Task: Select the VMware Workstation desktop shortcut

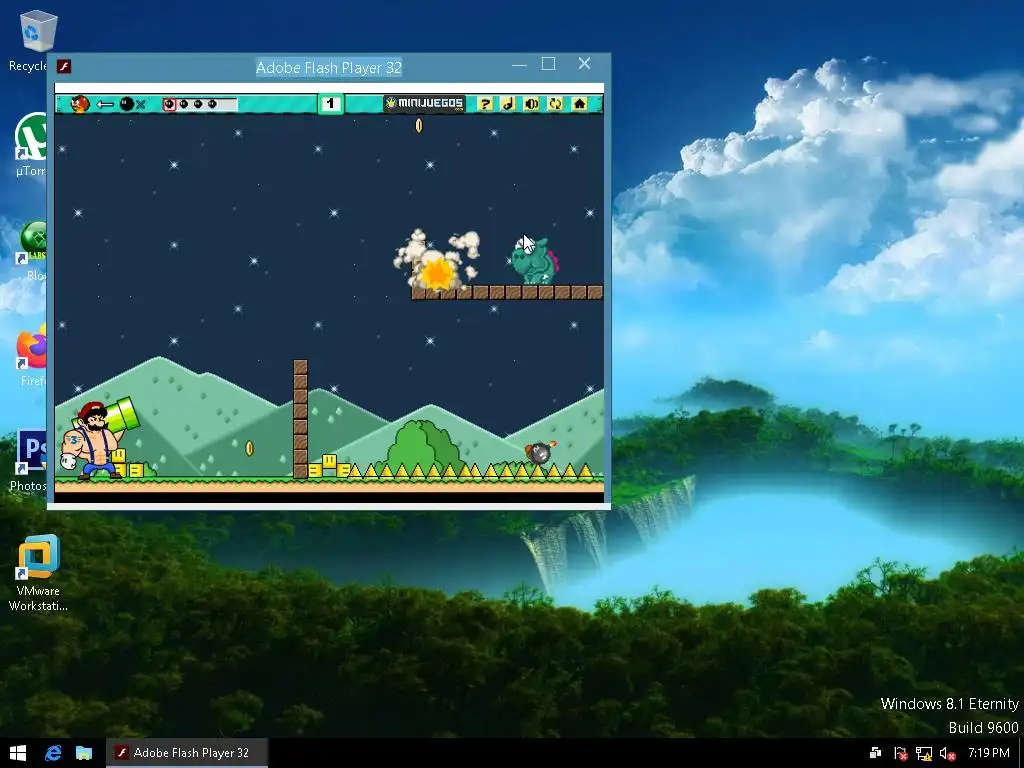Action: [x=38, y=573]
